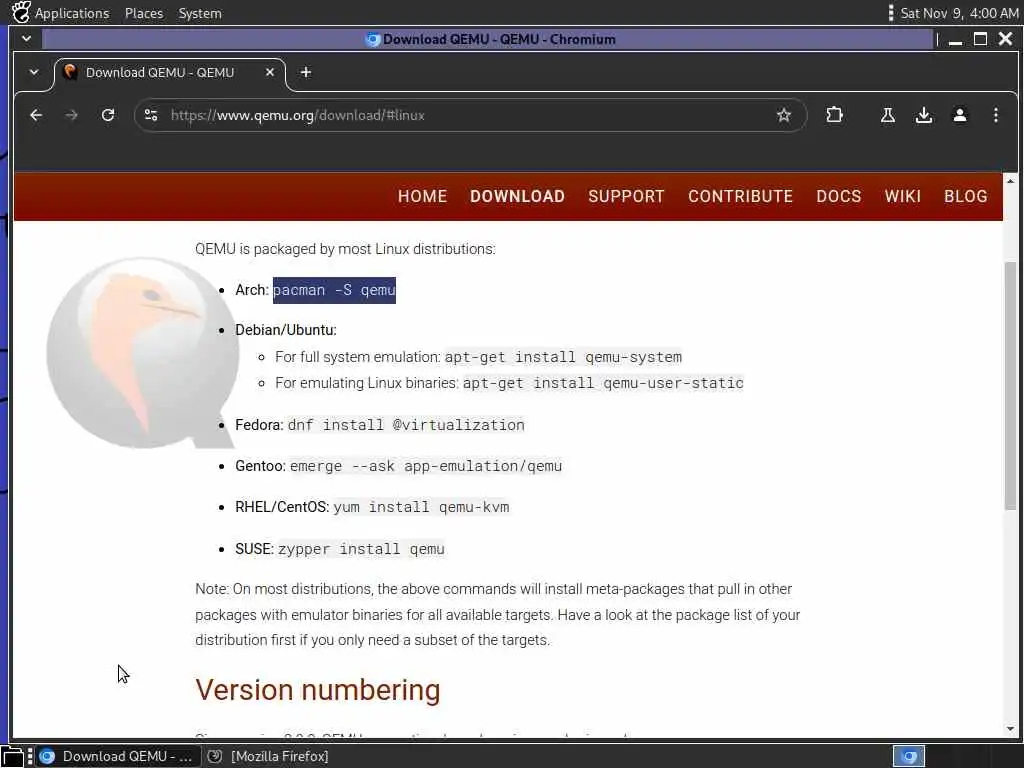This screenshot has width=1024, height=768.
Task: Click the Chromium workspace switcher icon
Action: pos(909,756)
